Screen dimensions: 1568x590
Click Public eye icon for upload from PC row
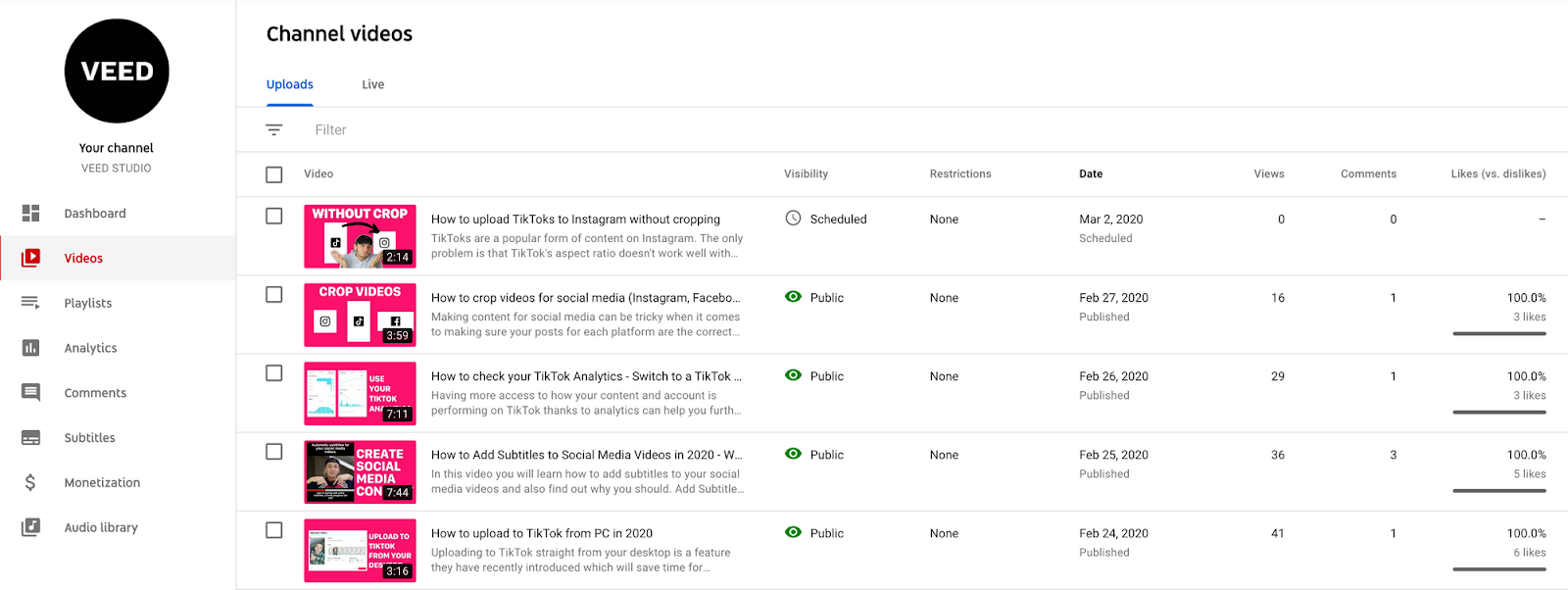[794, 532]
